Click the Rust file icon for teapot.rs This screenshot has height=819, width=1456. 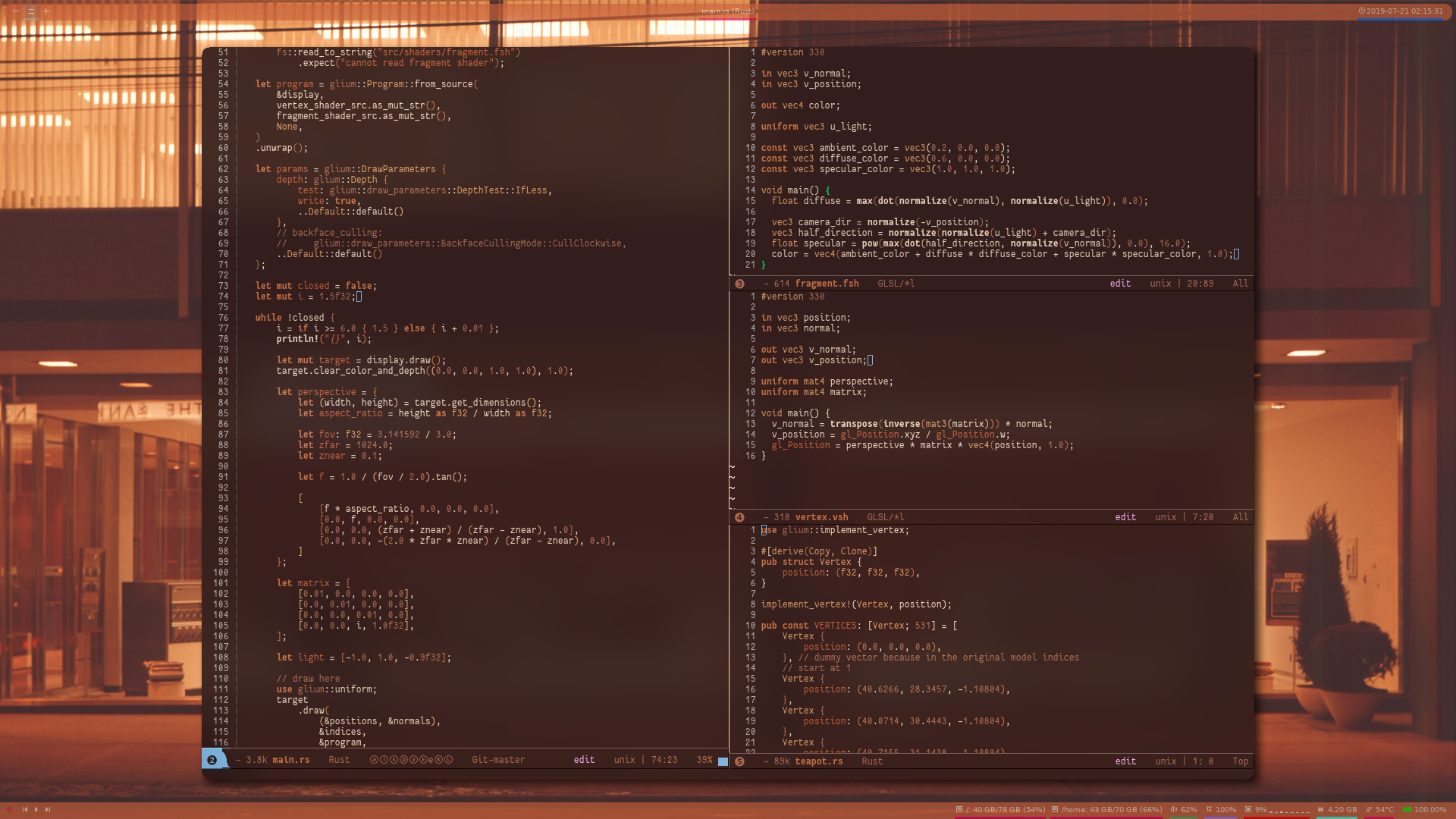pyautogui.click(x=740, y=761)
